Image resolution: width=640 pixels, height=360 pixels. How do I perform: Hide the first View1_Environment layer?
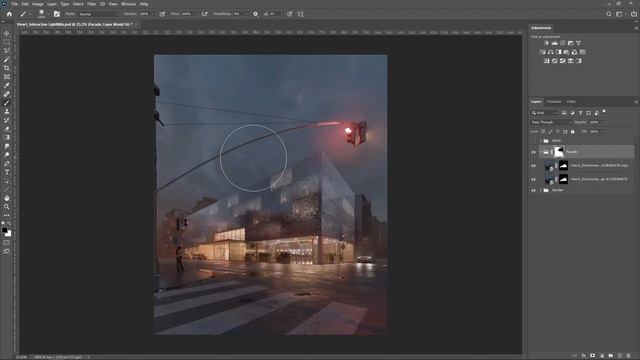click(533, 166)
